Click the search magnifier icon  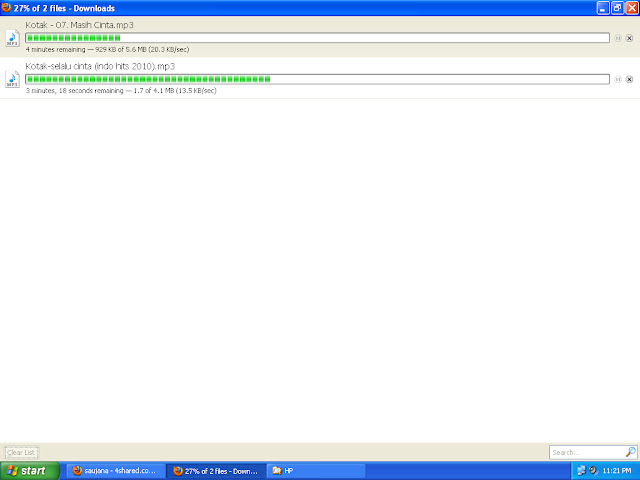[630, 452]
